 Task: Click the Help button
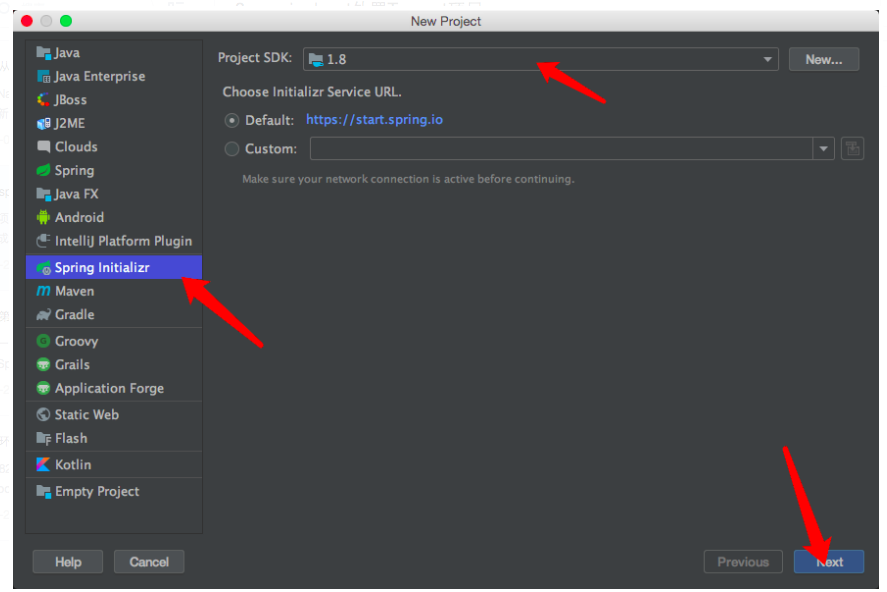[x=68, y=562]
